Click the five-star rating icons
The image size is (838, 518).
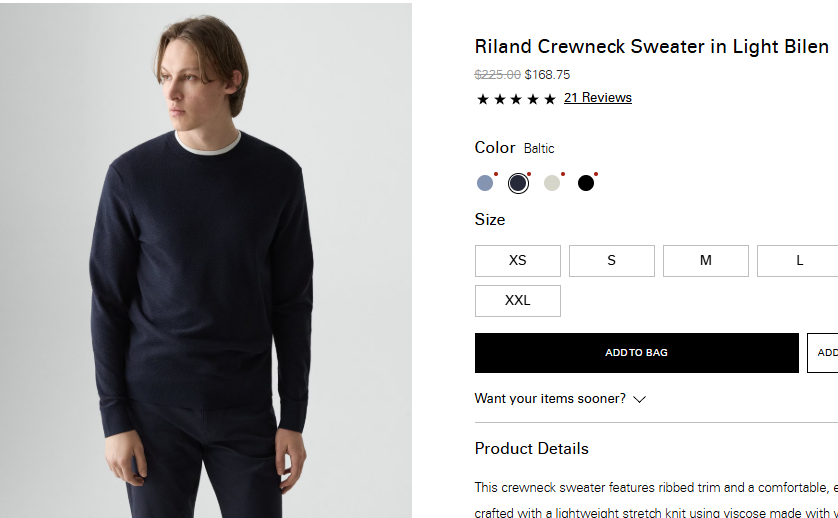click(516, 99)
